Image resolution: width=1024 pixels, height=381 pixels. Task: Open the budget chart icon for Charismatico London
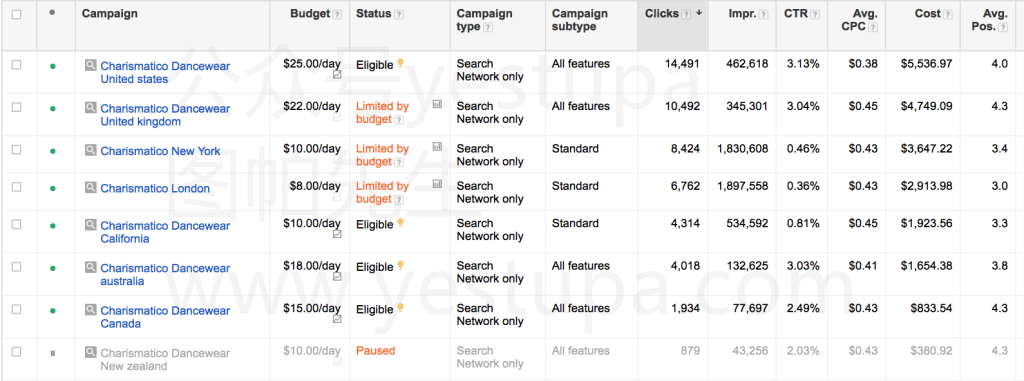click(437, 184)
